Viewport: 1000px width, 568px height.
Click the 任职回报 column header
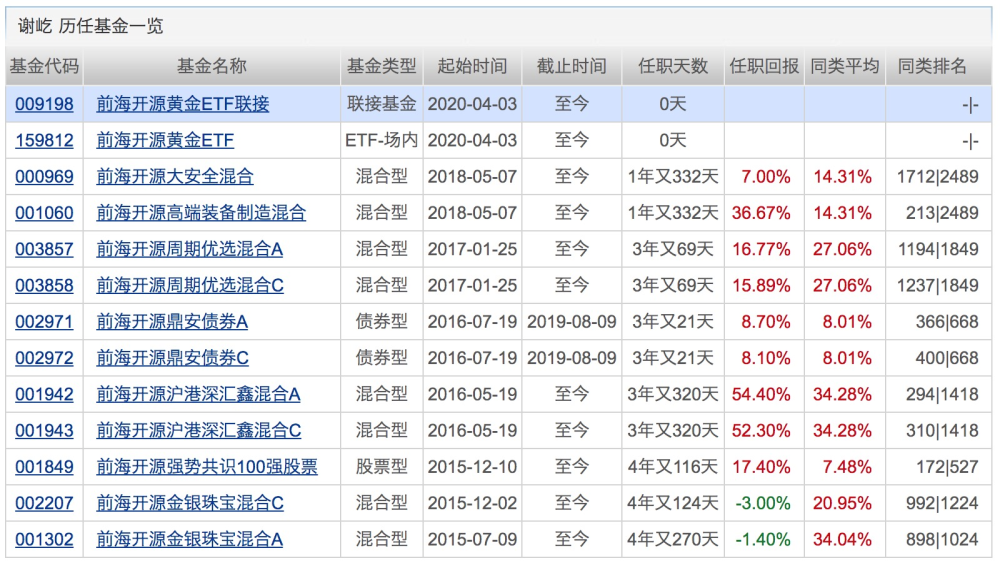[764, 66]
